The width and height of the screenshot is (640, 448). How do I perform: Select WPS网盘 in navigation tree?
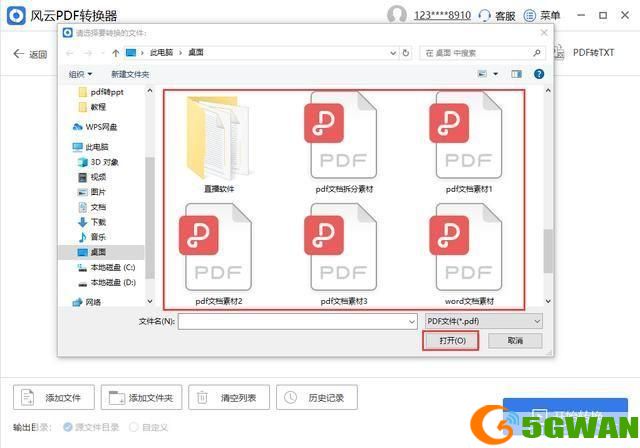[95, 127]
